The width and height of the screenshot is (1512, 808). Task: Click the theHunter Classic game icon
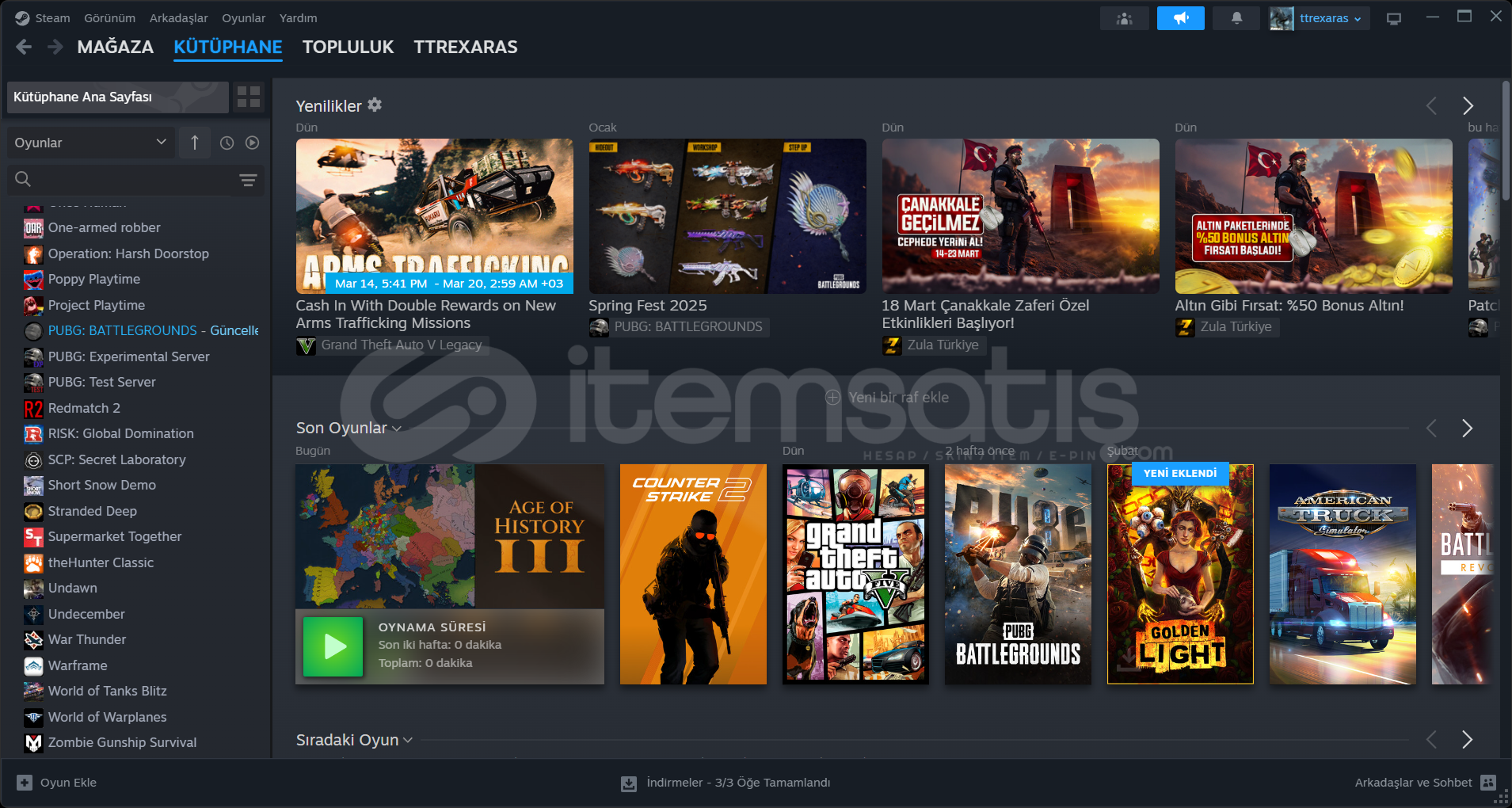coord(33,563)
